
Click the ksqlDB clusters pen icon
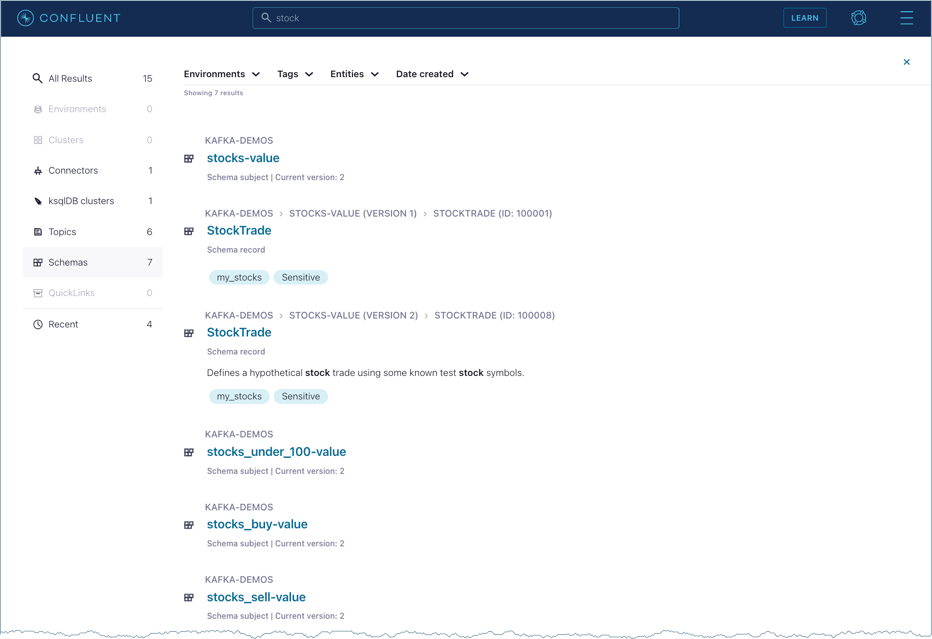[38, 201]
